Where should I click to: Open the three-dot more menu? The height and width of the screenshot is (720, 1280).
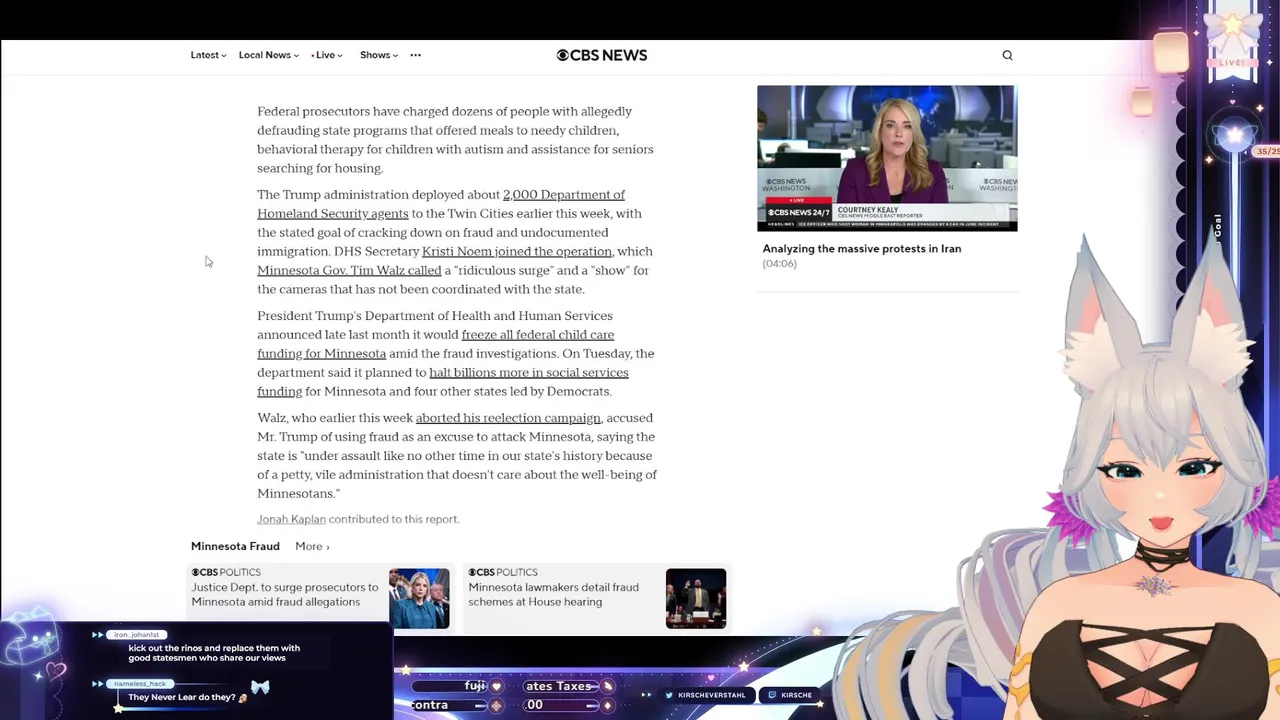point(416,55)
